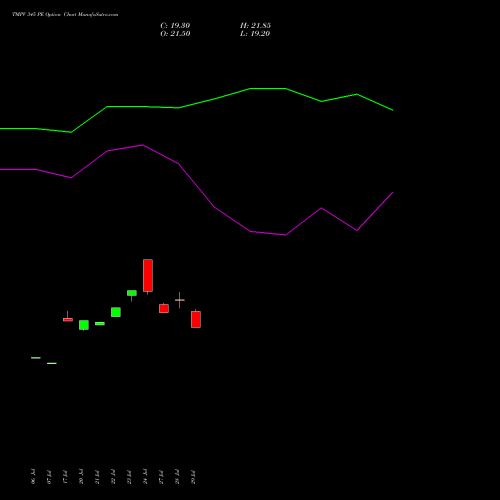This screenshot has height=500, width=500.
Task: Click the close value 'C: 19.30'
Action: [x=175, y=26]
